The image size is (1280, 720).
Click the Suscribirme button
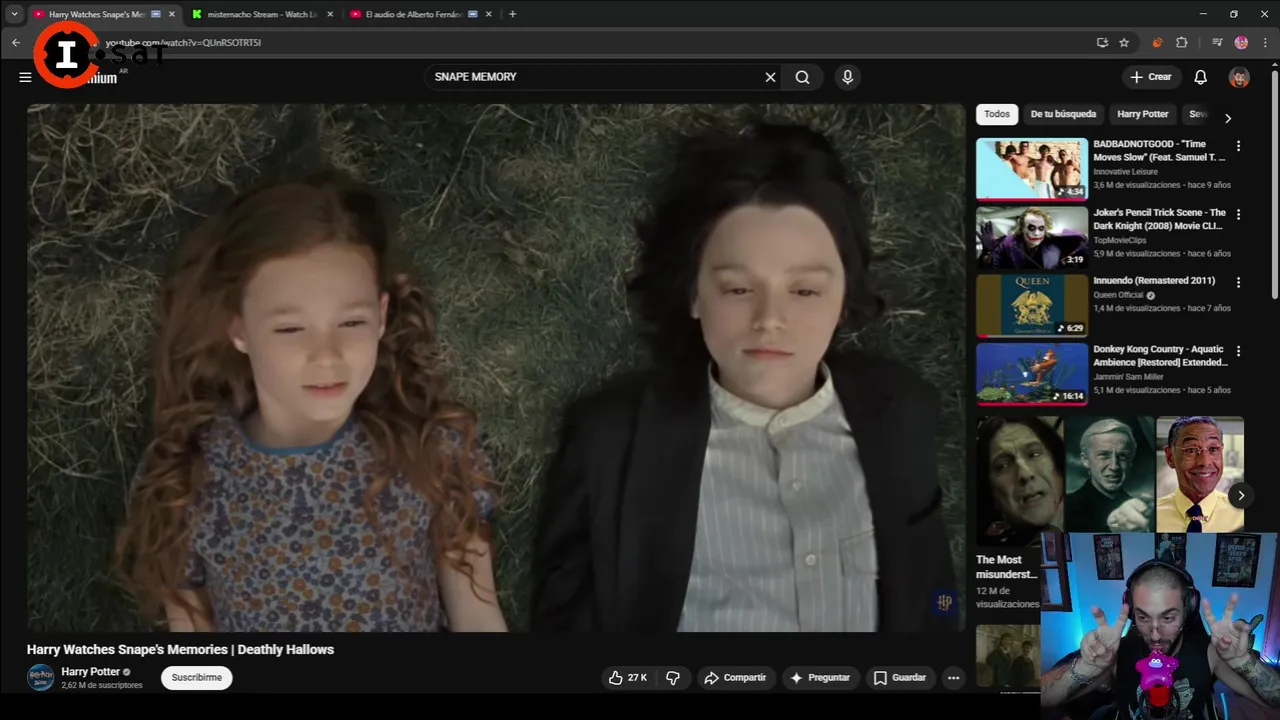[x=197, y=677]
